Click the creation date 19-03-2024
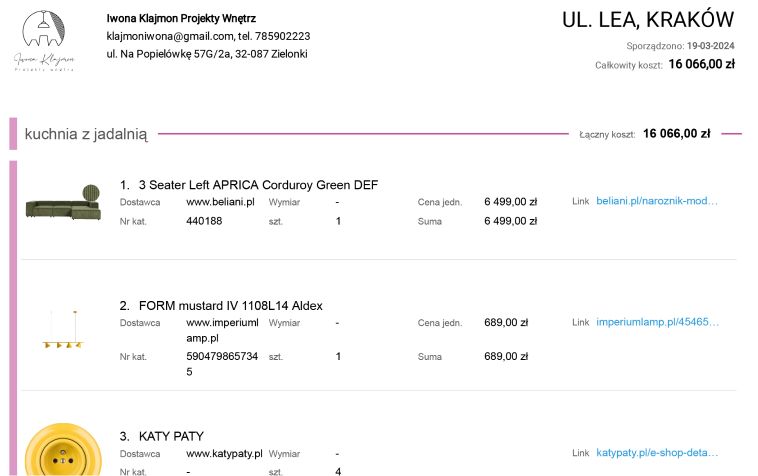The width and height of the screenshot is (758, 476). click(x=710, y=46)
